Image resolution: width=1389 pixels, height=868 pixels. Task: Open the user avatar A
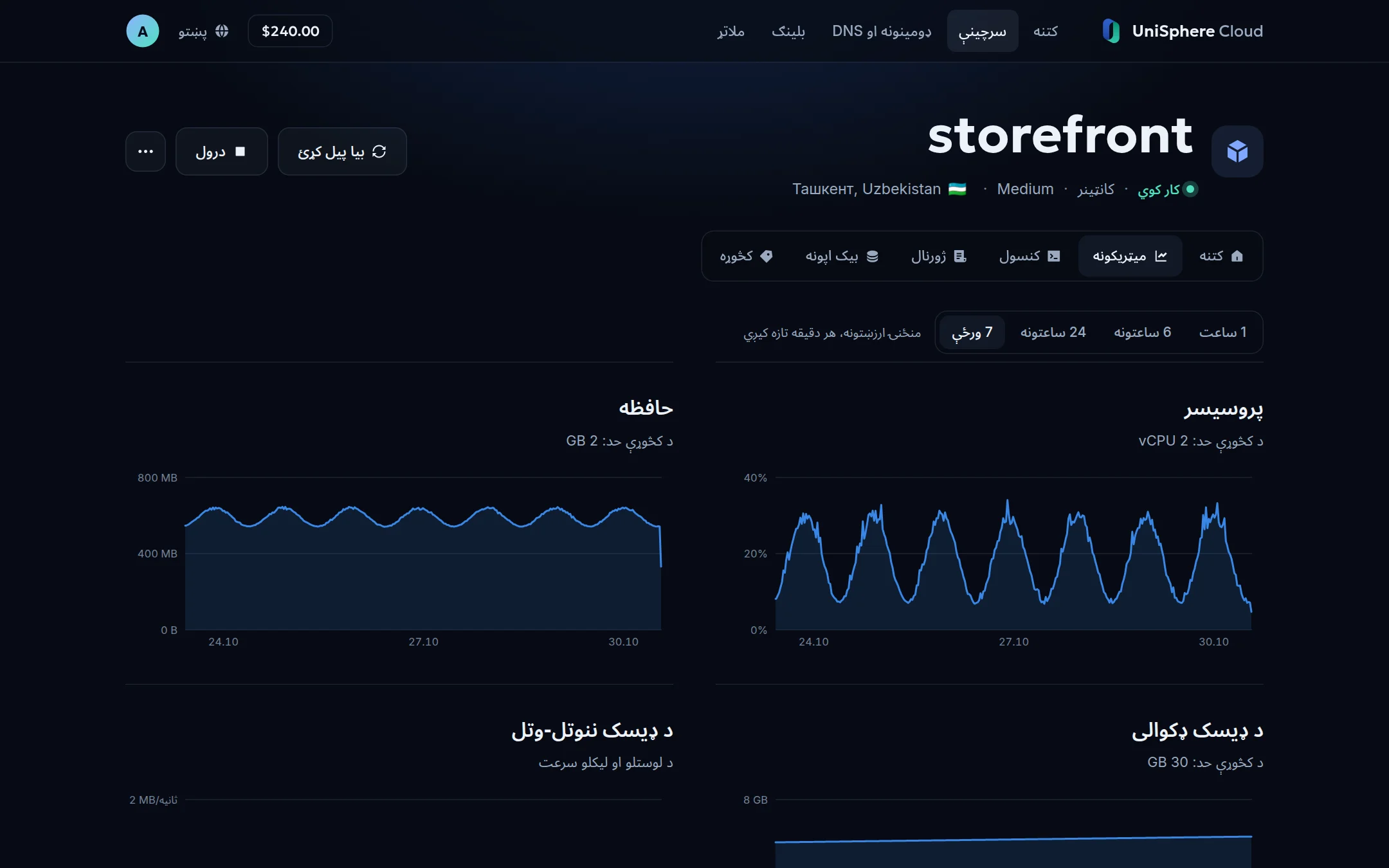click(143, 31)
